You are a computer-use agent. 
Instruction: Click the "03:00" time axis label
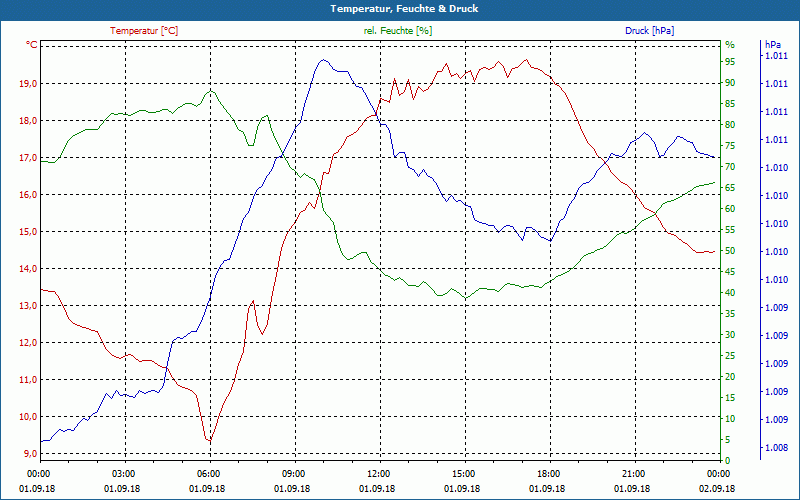122,473
